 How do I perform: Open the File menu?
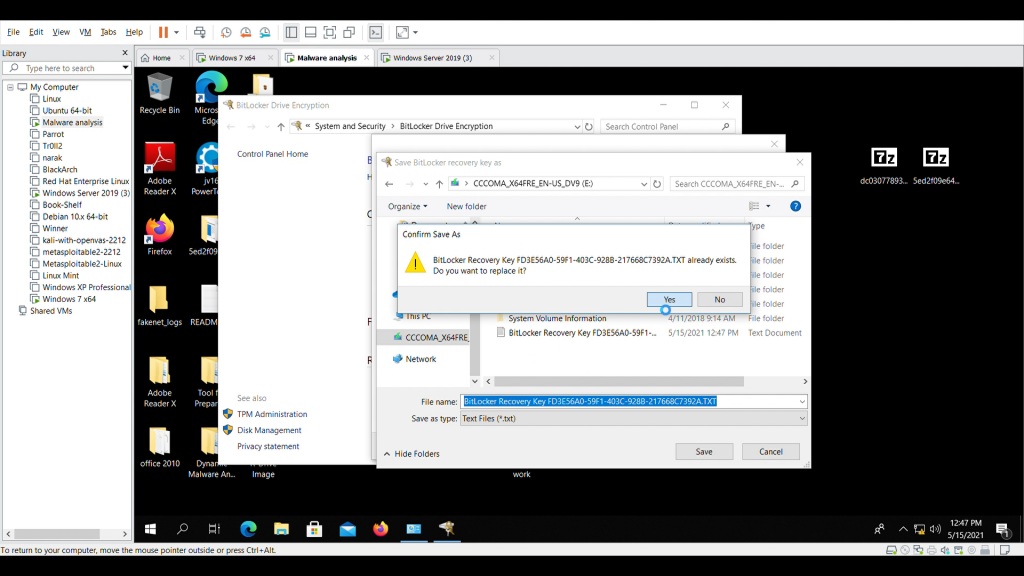coord(13,32)
